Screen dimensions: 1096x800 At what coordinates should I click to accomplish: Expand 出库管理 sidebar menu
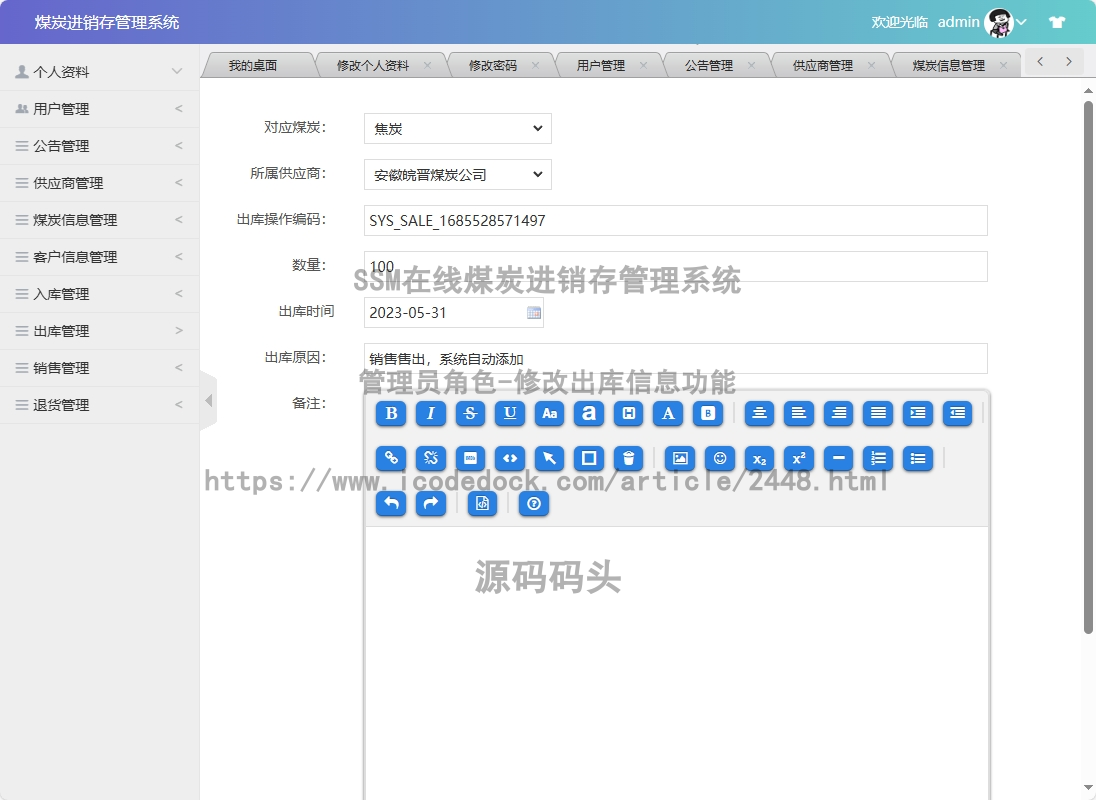tap(99, 331)
